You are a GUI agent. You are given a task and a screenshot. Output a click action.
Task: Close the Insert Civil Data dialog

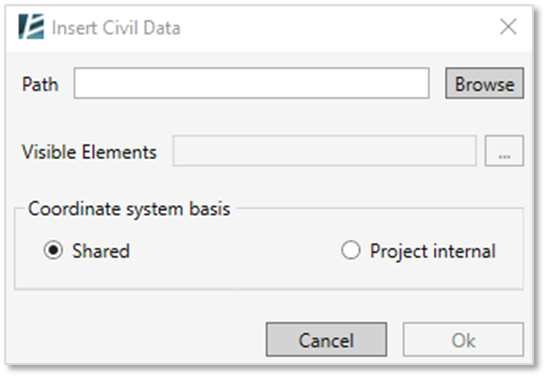[x=508, y=27]
